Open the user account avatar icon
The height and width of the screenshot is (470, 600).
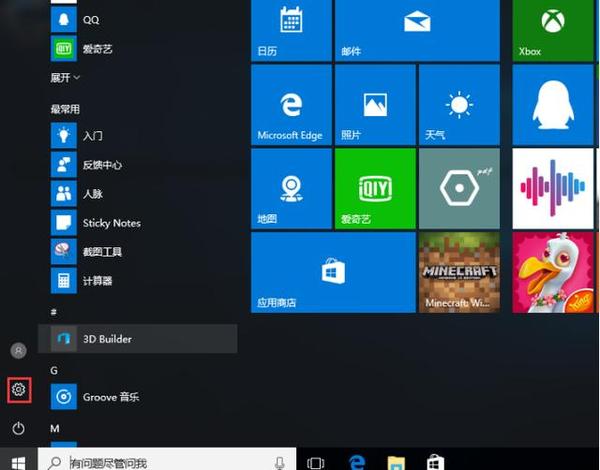[x=18, y=351]
